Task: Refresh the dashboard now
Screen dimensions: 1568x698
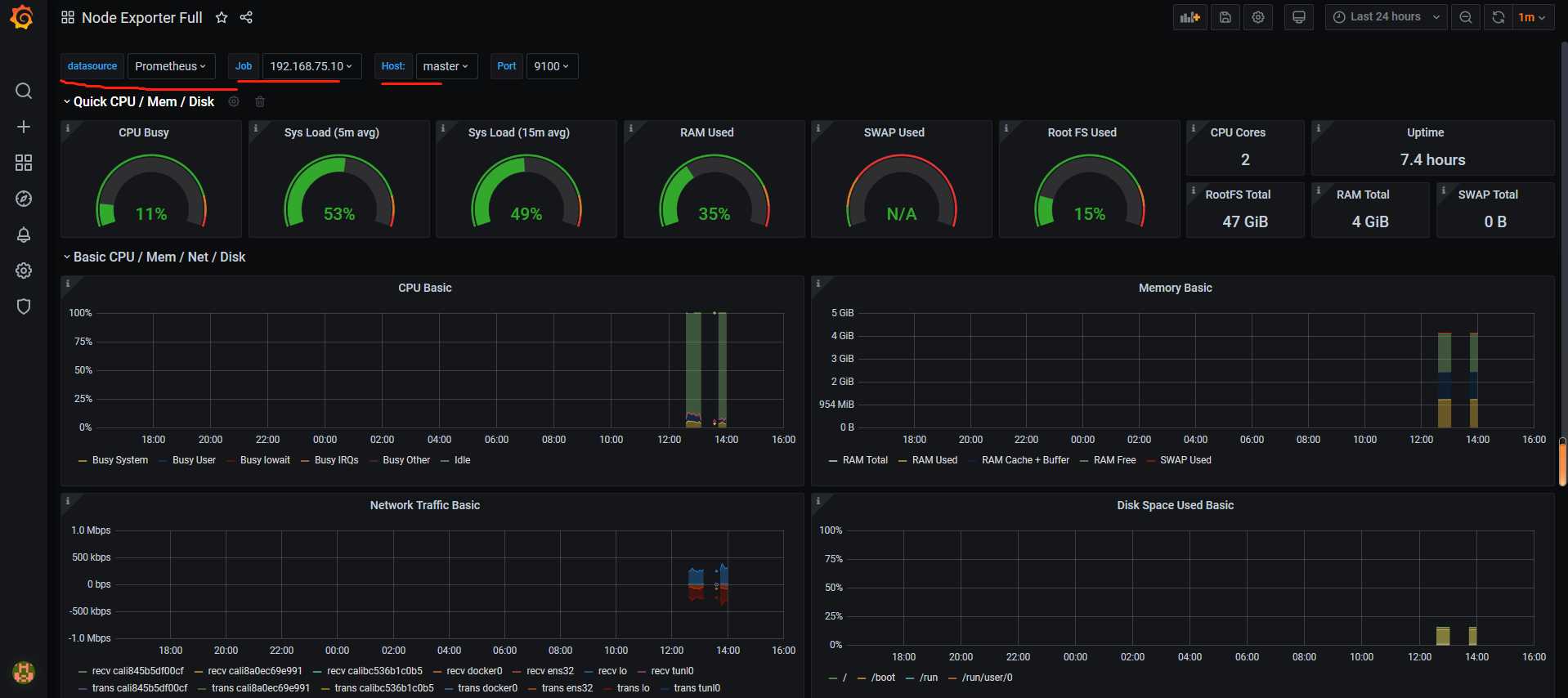Action: (x=1499, y=17)
